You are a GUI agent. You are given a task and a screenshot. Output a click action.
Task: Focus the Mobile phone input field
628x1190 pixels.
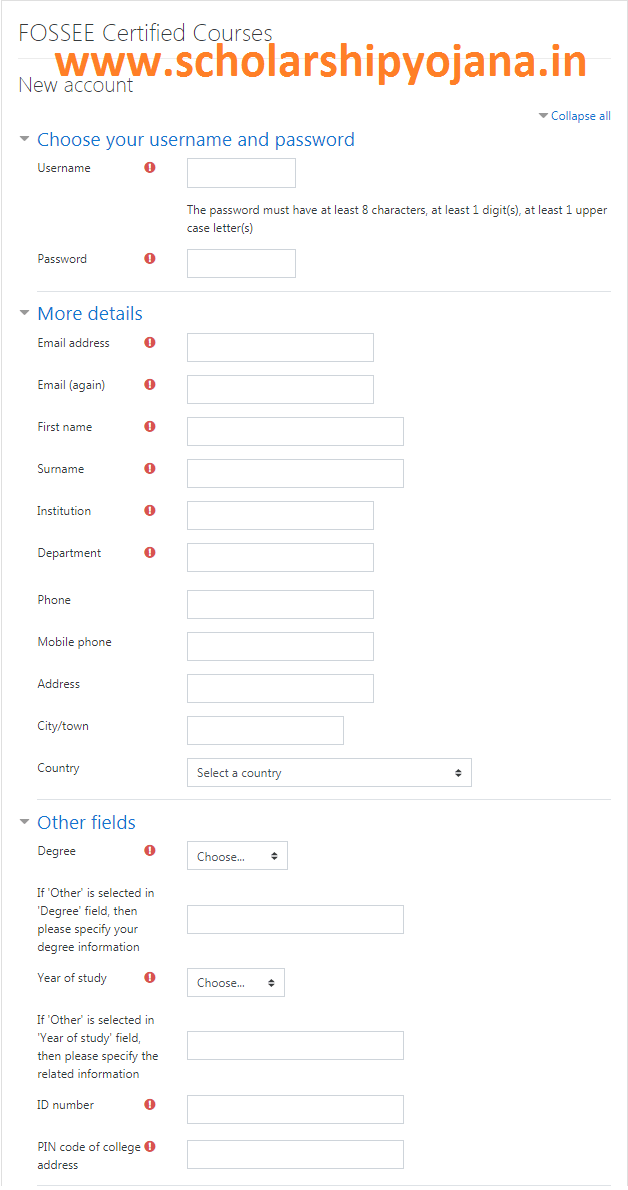coord(280,647)
